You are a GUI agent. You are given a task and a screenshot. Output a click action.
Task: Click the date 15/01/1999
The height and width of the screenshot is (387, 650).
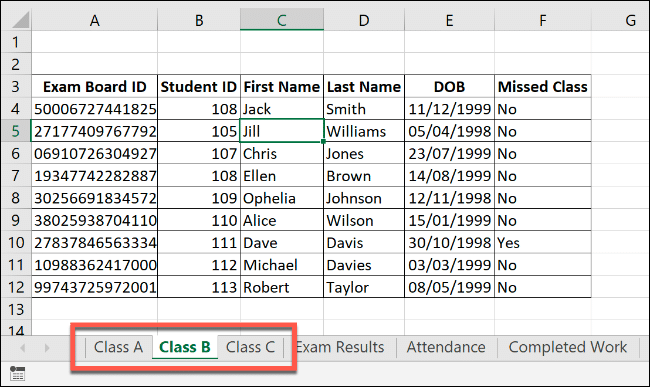[x=449, y=220]
